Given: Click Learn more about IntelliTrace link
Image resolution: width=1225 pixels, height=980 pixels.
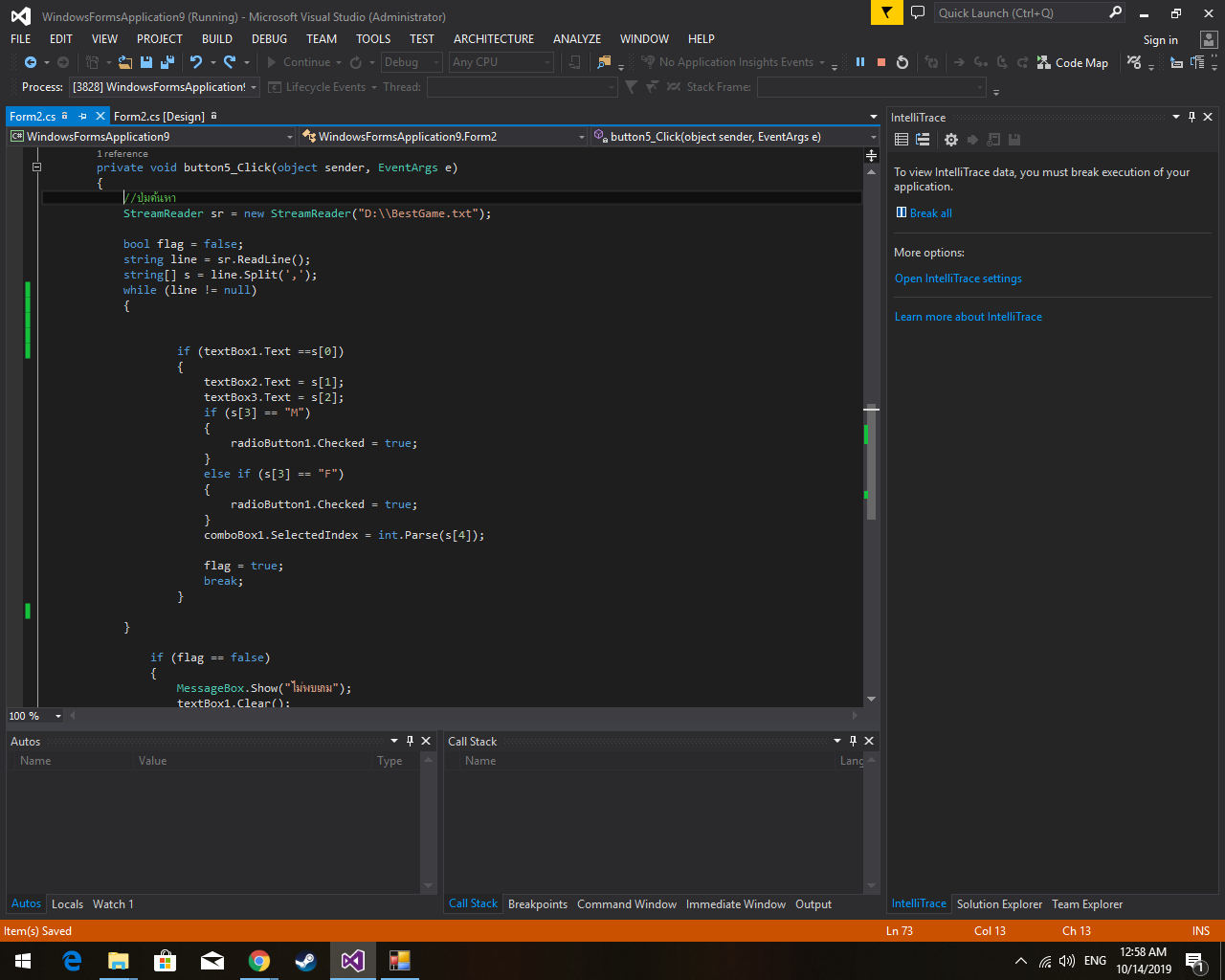Looking at the screenshot, I should point(969,317).
